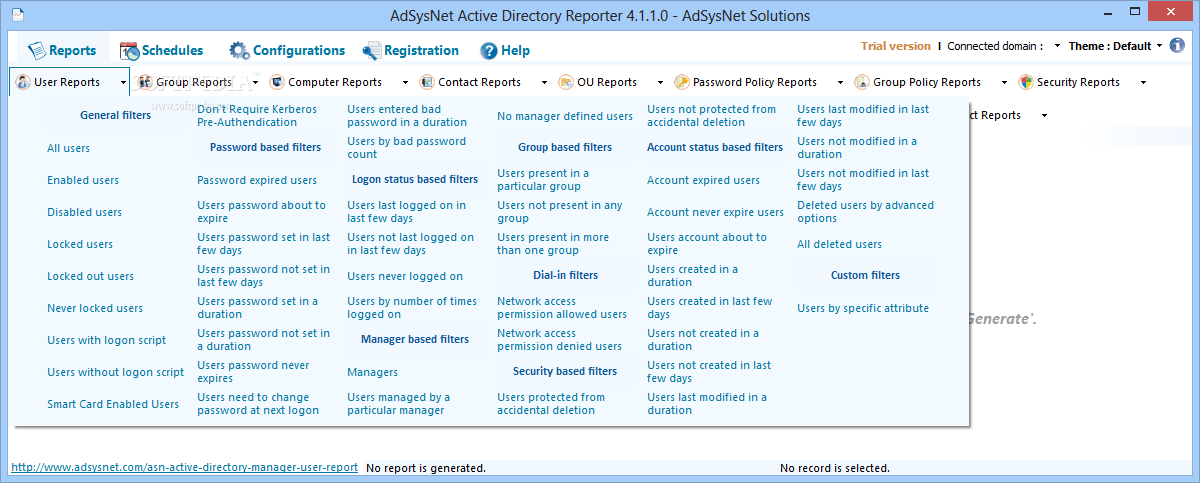1200x483 pixels.
Task: Choose Disabled users filter
Action: click(84, 212)
